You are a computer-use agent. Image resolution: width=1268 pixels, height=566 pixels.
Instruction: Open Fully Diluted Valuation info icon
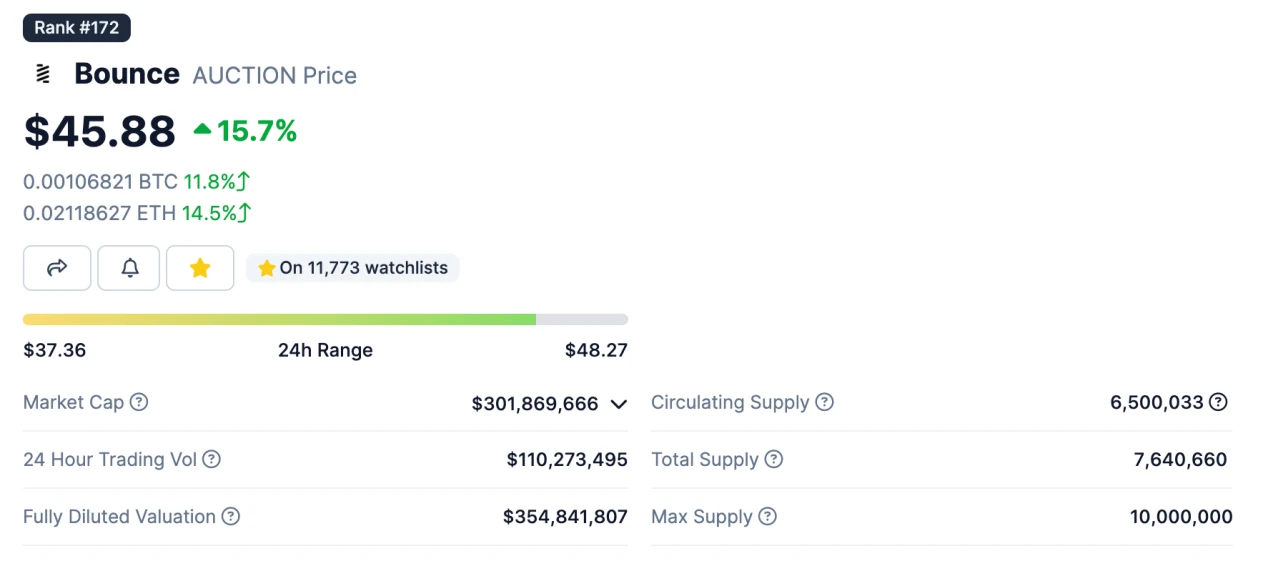click(230, 516)
